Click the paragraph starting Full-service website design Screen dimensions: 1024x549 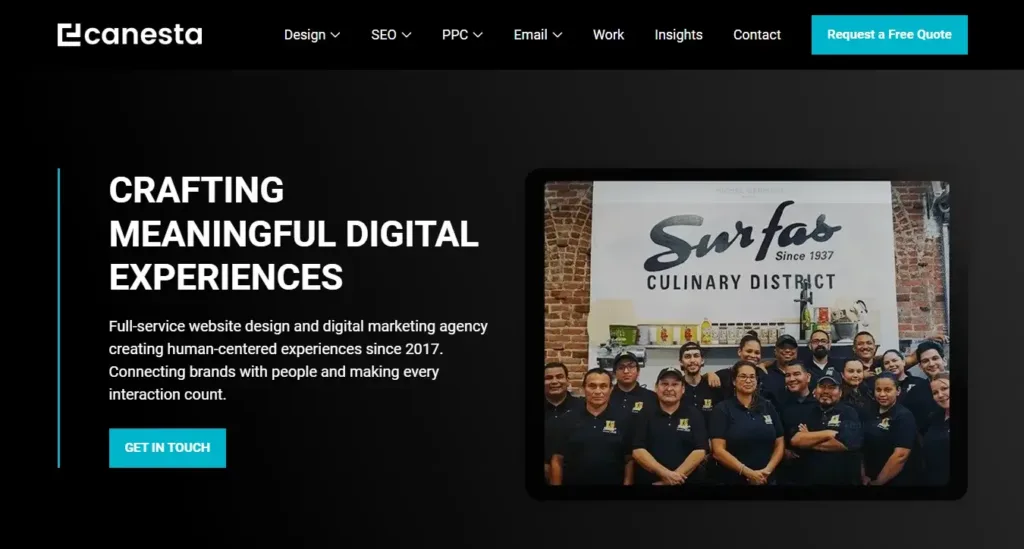pyautogui.click(x=298, y=360)
